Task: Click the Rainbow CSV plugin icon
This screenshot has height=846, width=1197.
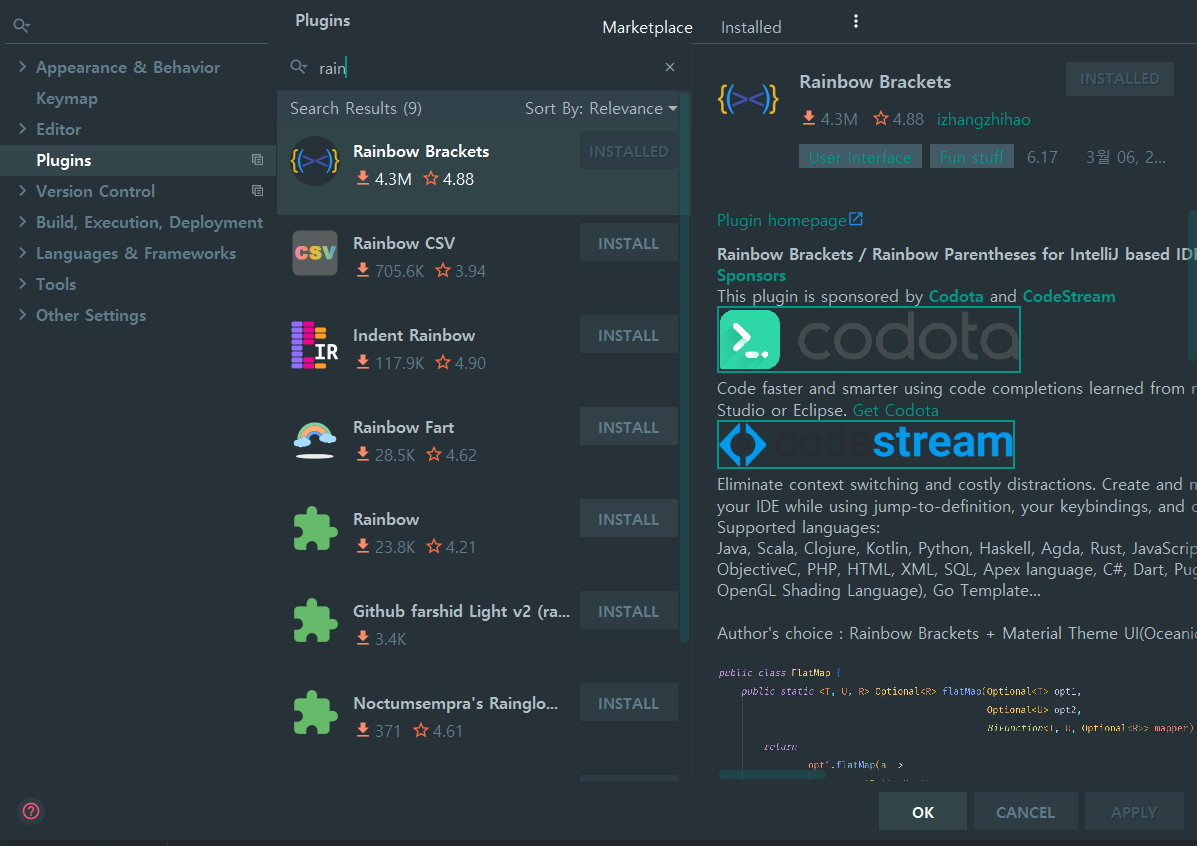Action: (315, 253)
